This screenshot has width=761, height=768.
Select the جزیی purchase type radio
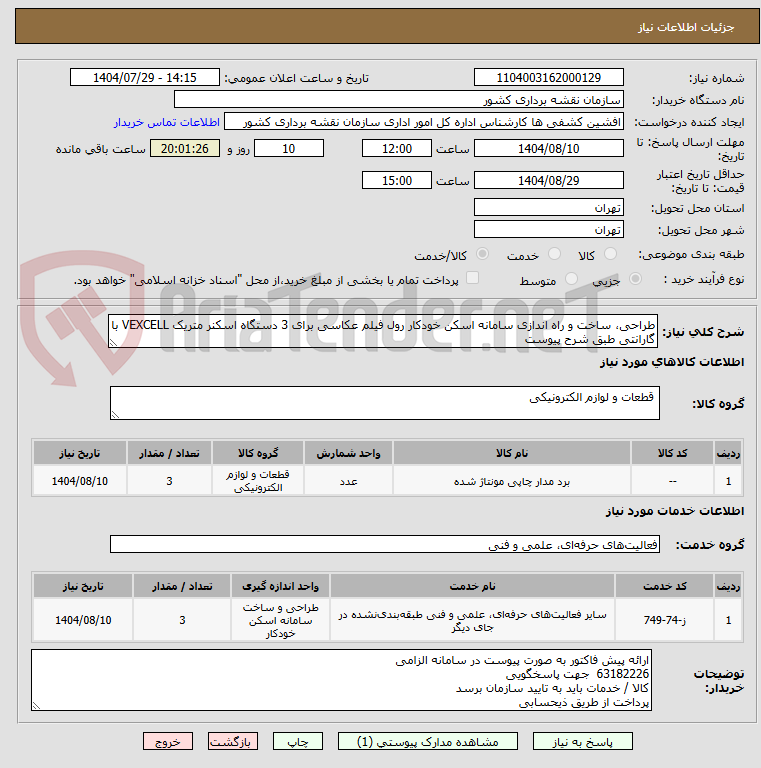click(635, 279)
